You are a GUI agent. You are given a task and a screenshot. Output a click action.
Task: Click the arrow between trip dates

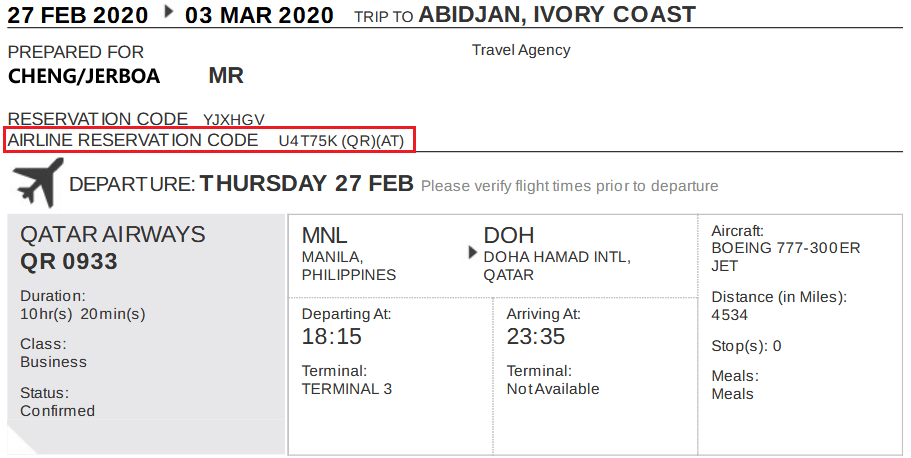[169, 12]
